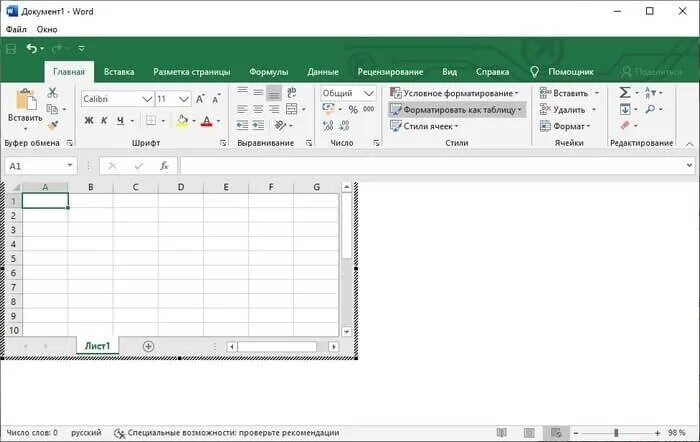Click the Помощник tell-me box
Image resolution: width=700 pixels, height=442 pixels.
562,72
